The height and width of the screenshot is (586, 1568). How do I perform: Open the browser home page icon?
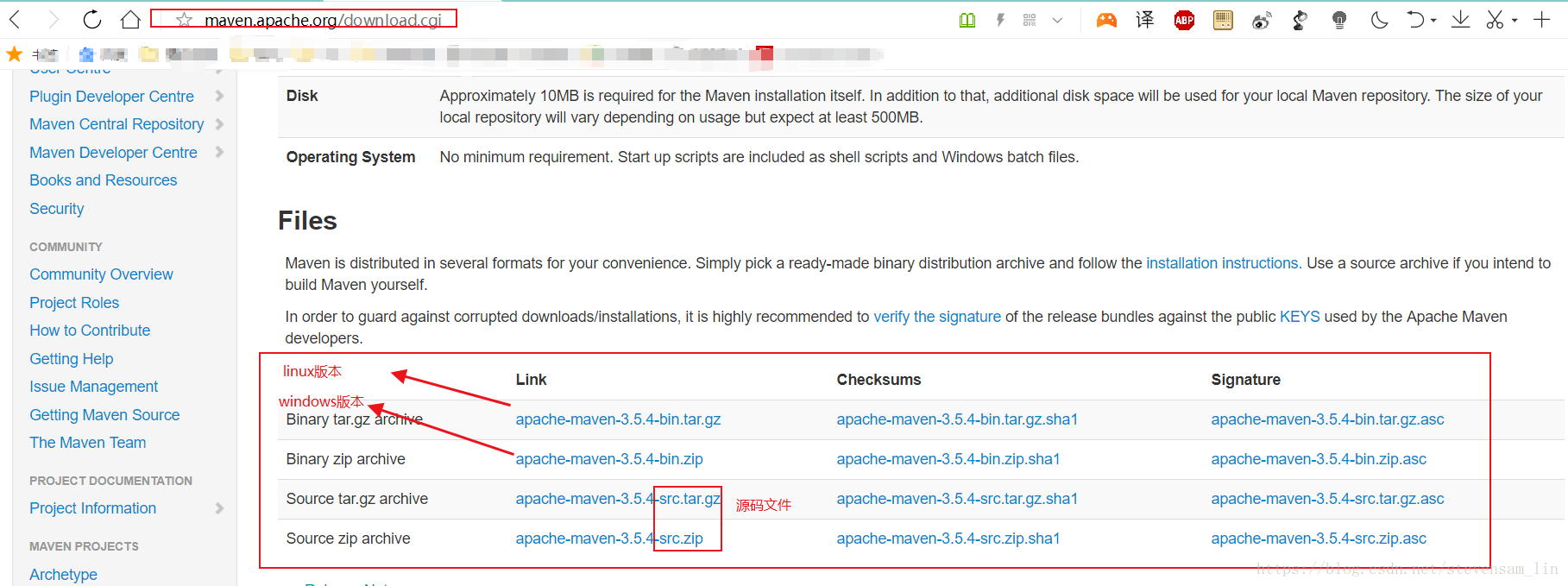click(x=129, y=19)
